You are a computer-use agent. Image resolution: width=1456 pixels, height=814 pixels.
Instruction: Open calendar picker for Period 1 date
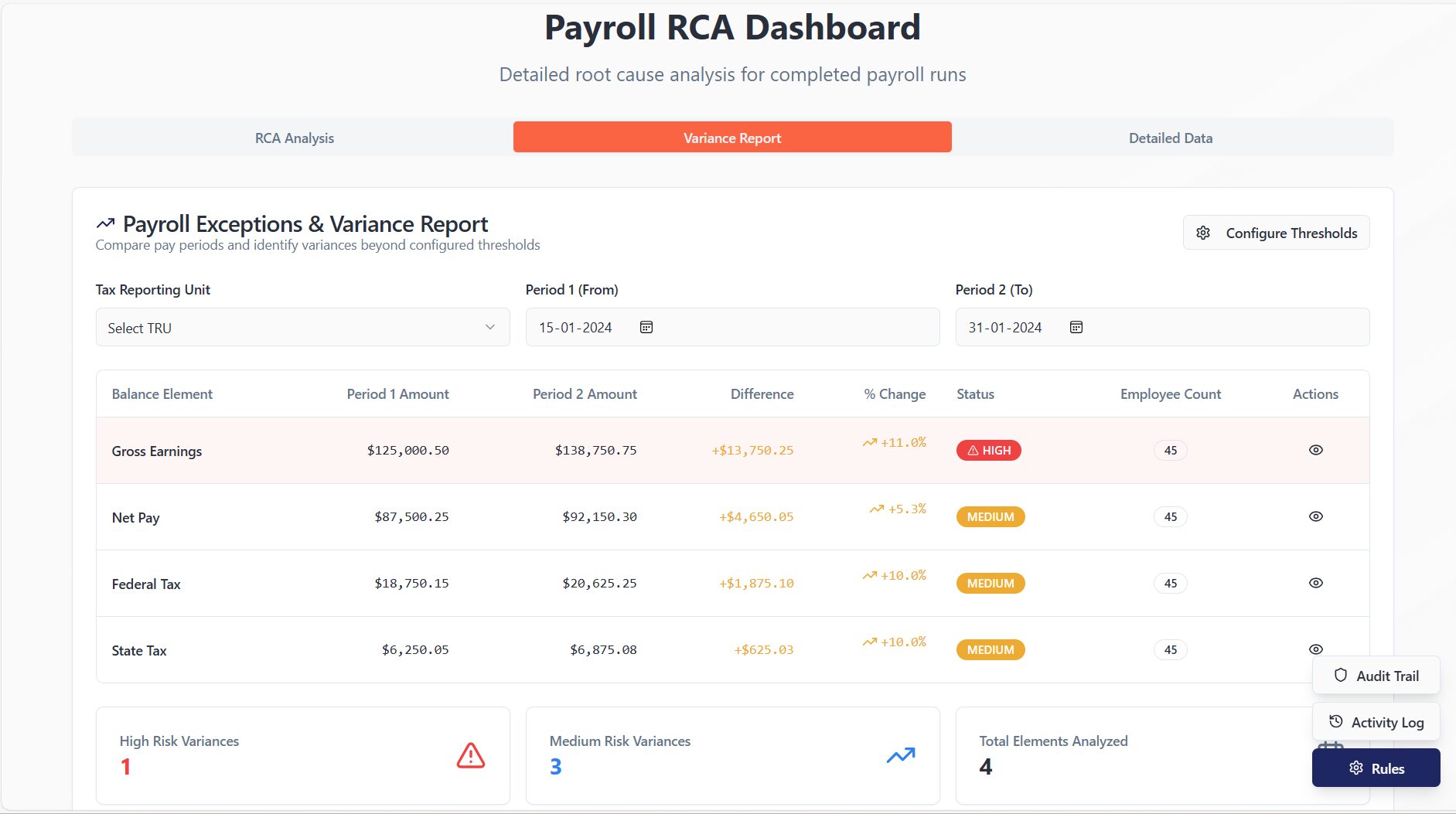646,327
